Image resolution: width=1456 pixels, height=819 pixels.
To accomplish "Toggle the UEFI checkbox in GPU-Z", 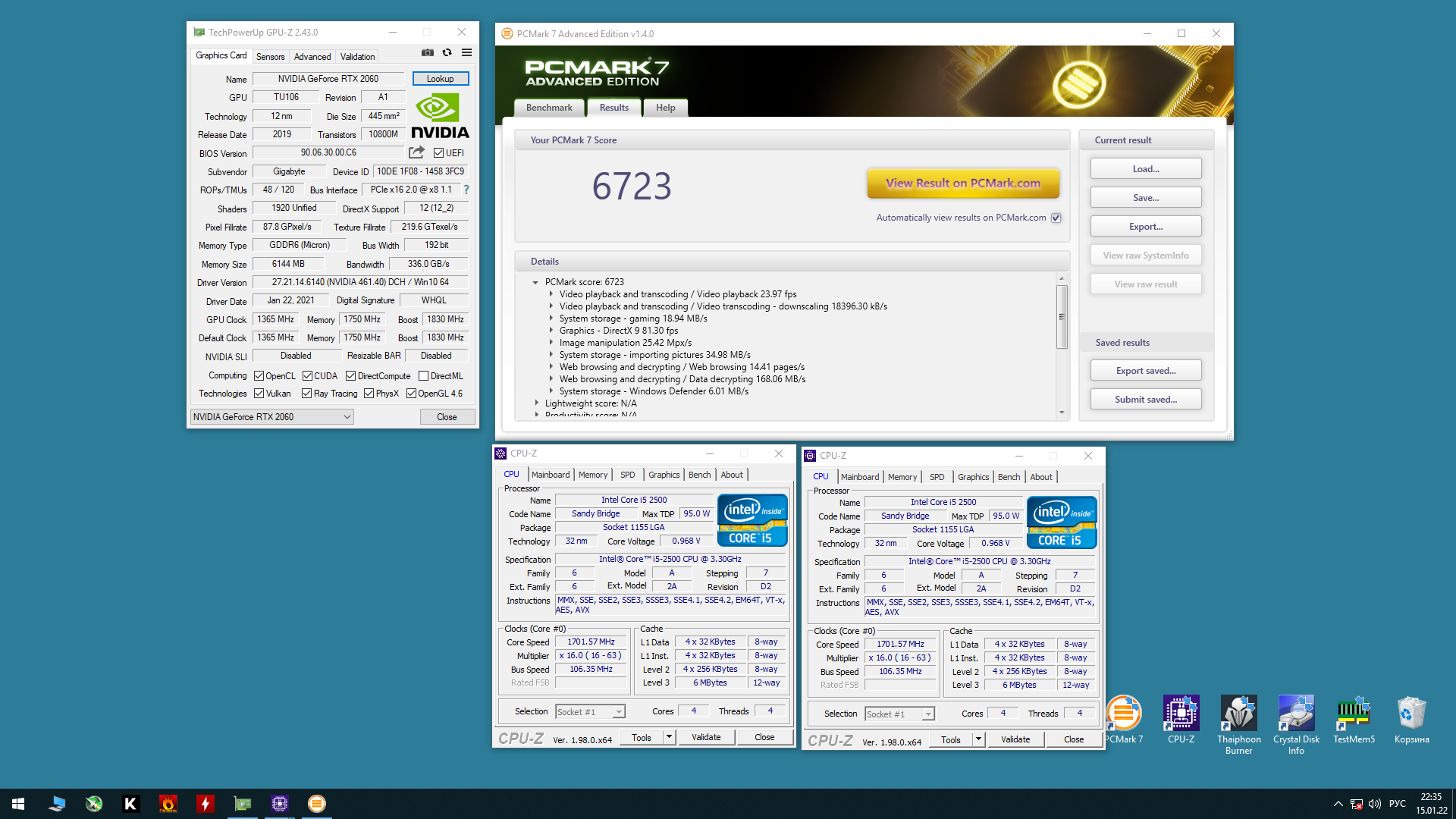I will [x=438, y=153].
